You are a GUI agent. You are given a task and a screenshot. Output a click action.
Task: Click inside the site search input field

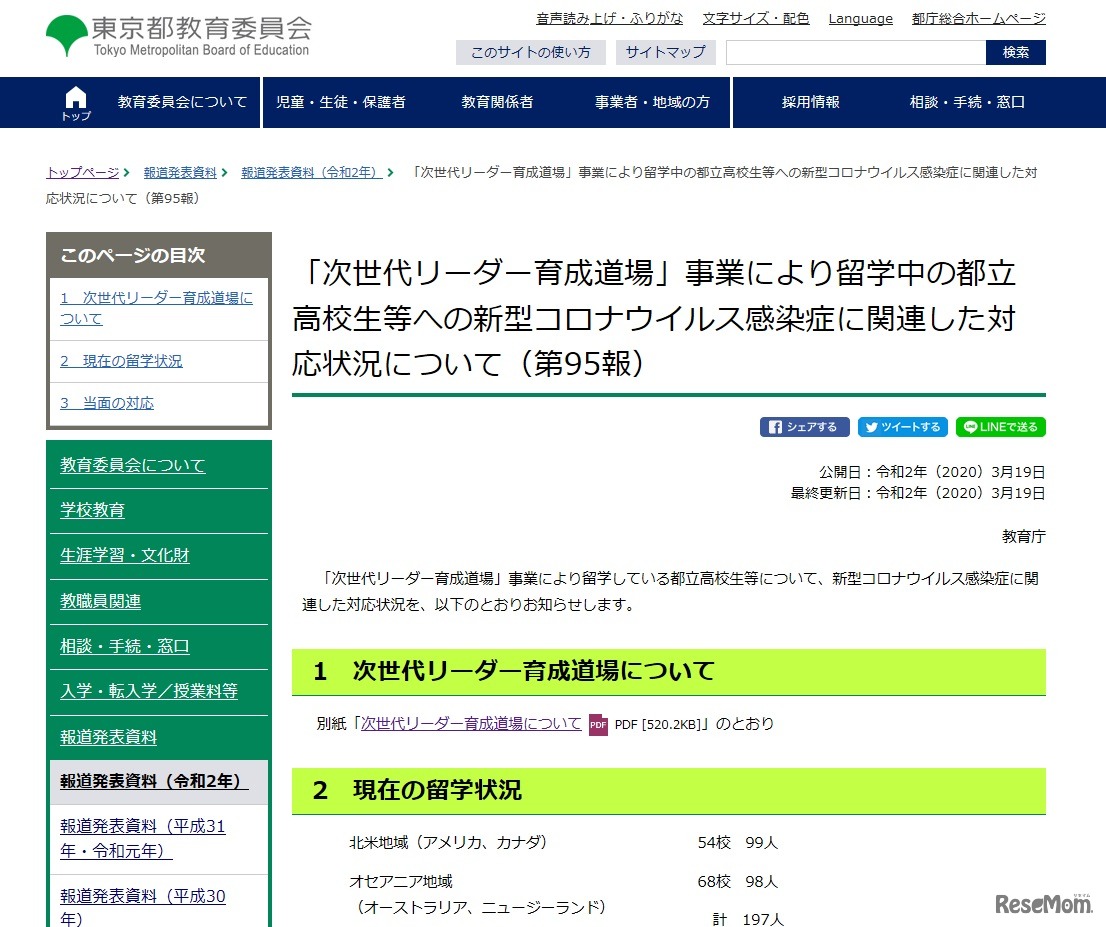tap(855, 52)
